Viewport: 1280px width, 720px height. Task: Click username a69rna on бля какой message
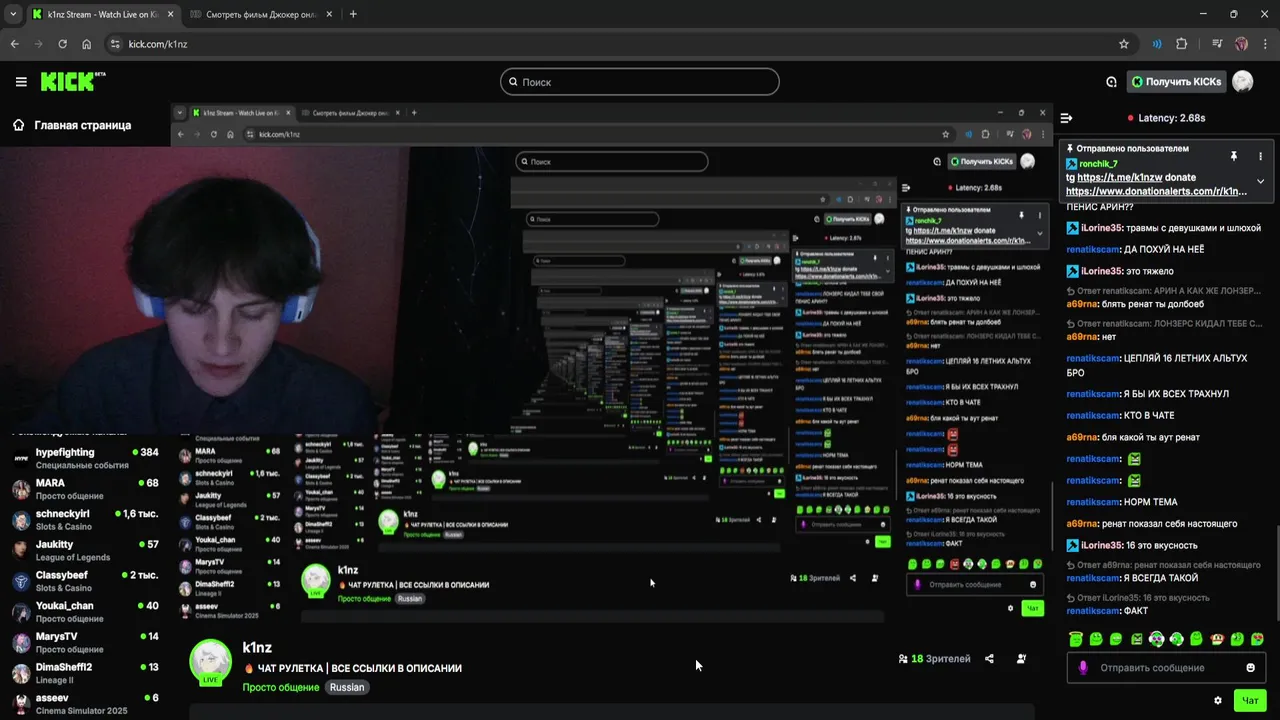click(x=1082, y=437)
